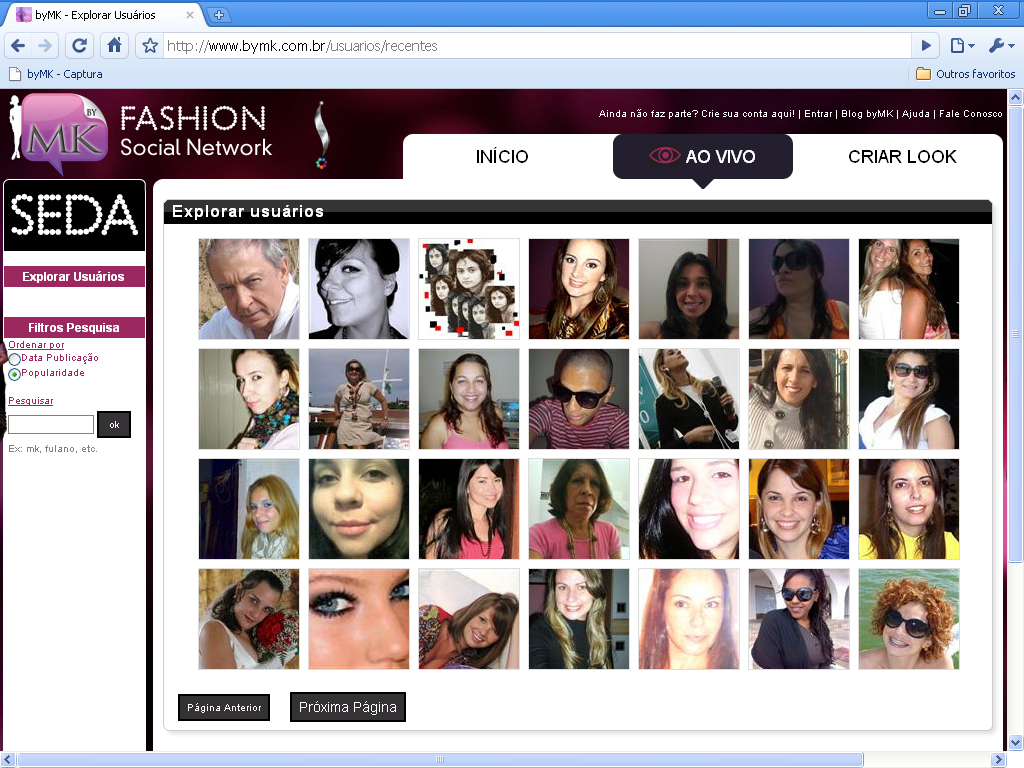
Task: Select Popularidade sort option
Action: 15,374
